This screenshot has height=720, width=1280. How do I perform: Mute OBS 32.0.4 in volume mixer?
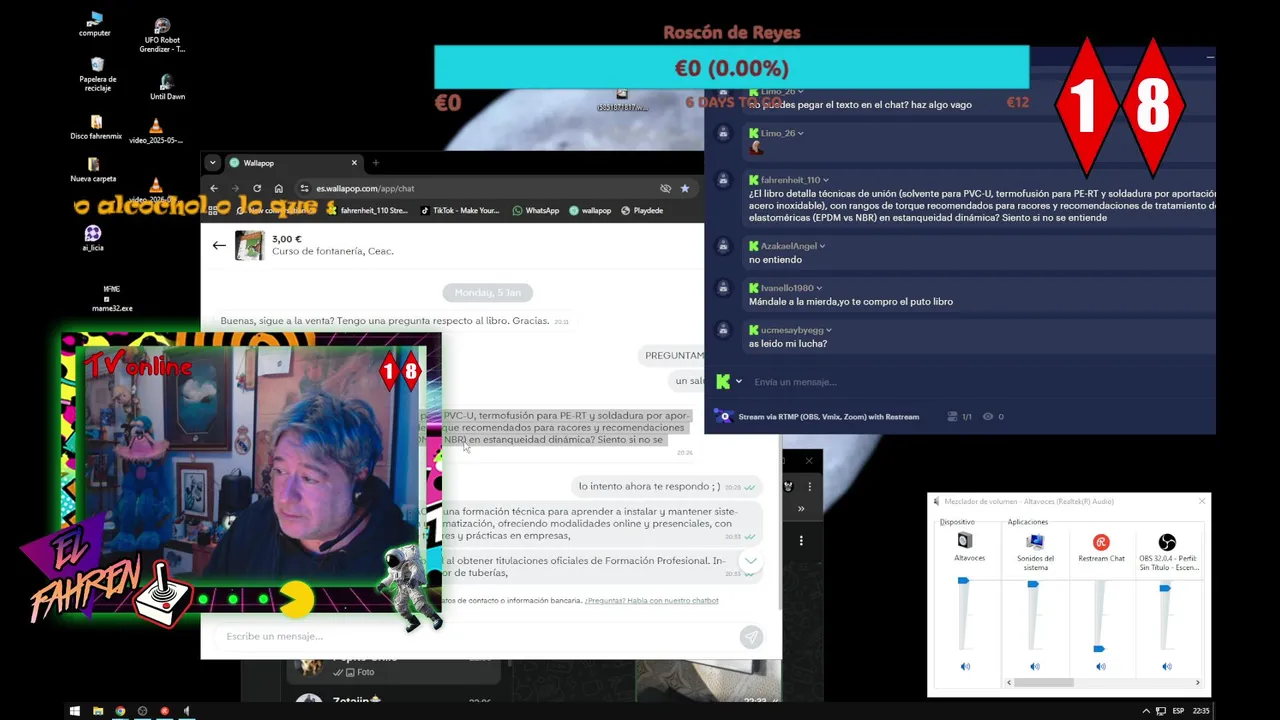point(1167,666)
